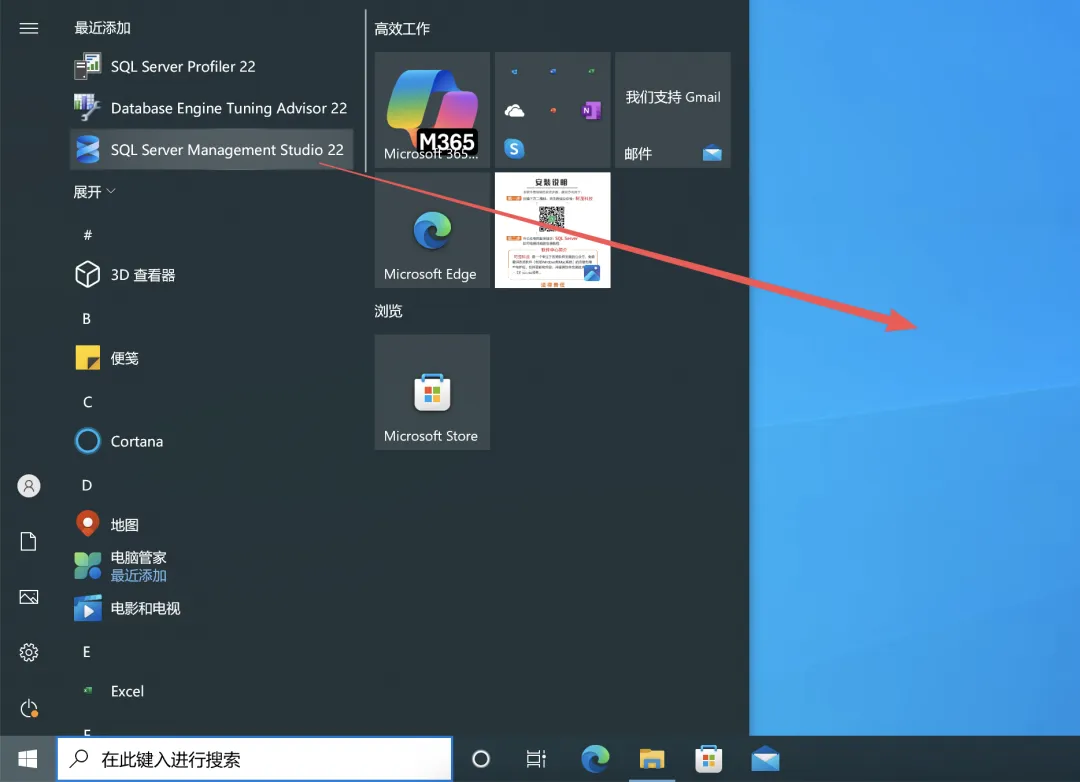Click the E letter header in the app list
The width and height of the screenshot is (1080, 782).
86,652
